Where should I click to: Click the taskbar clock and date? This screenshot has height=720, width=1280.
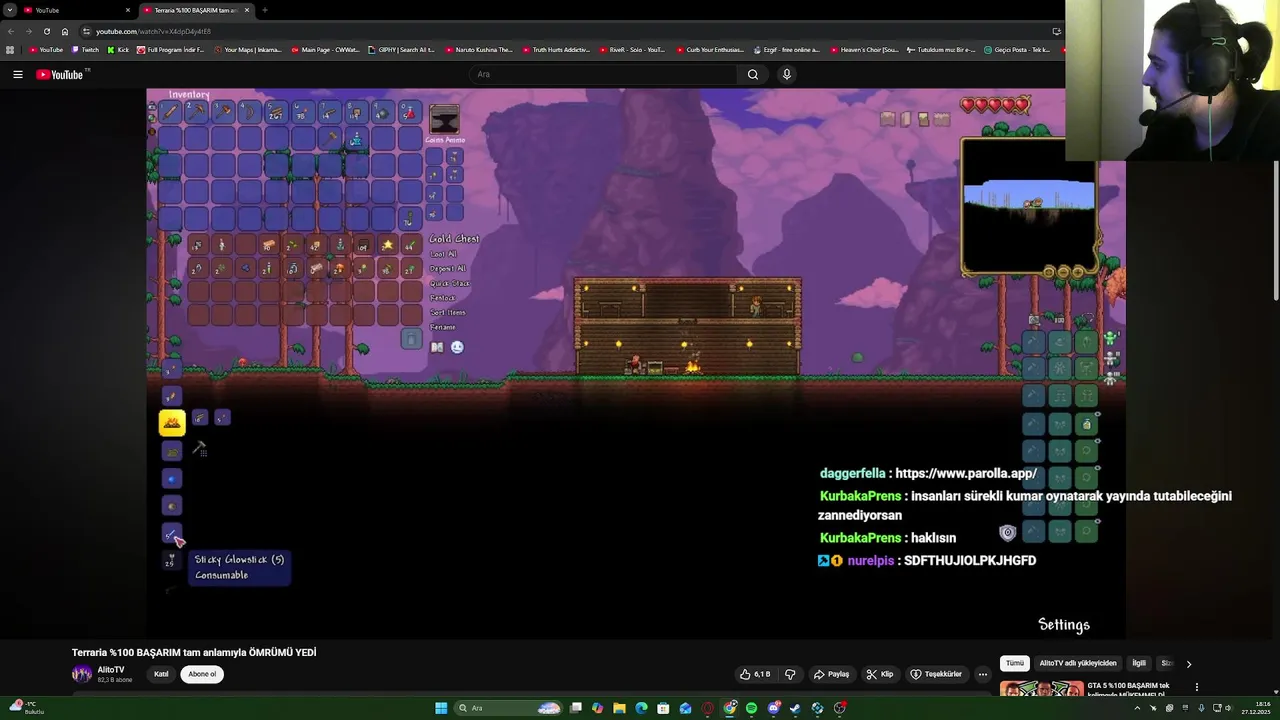(1255, 708)
